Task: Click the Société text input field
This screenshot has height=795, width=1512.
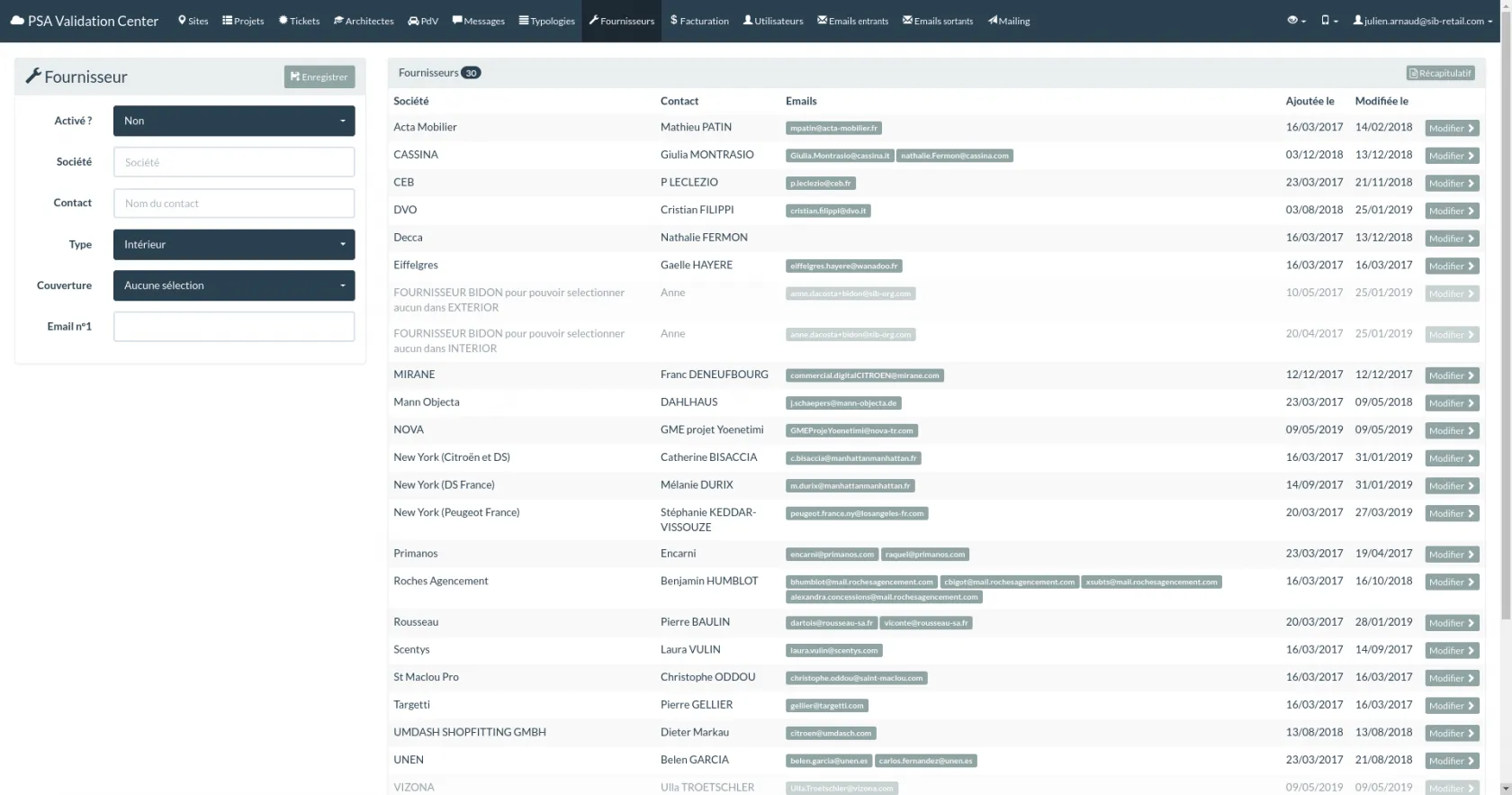Action: pyautogui.click(x=234, y=162)
